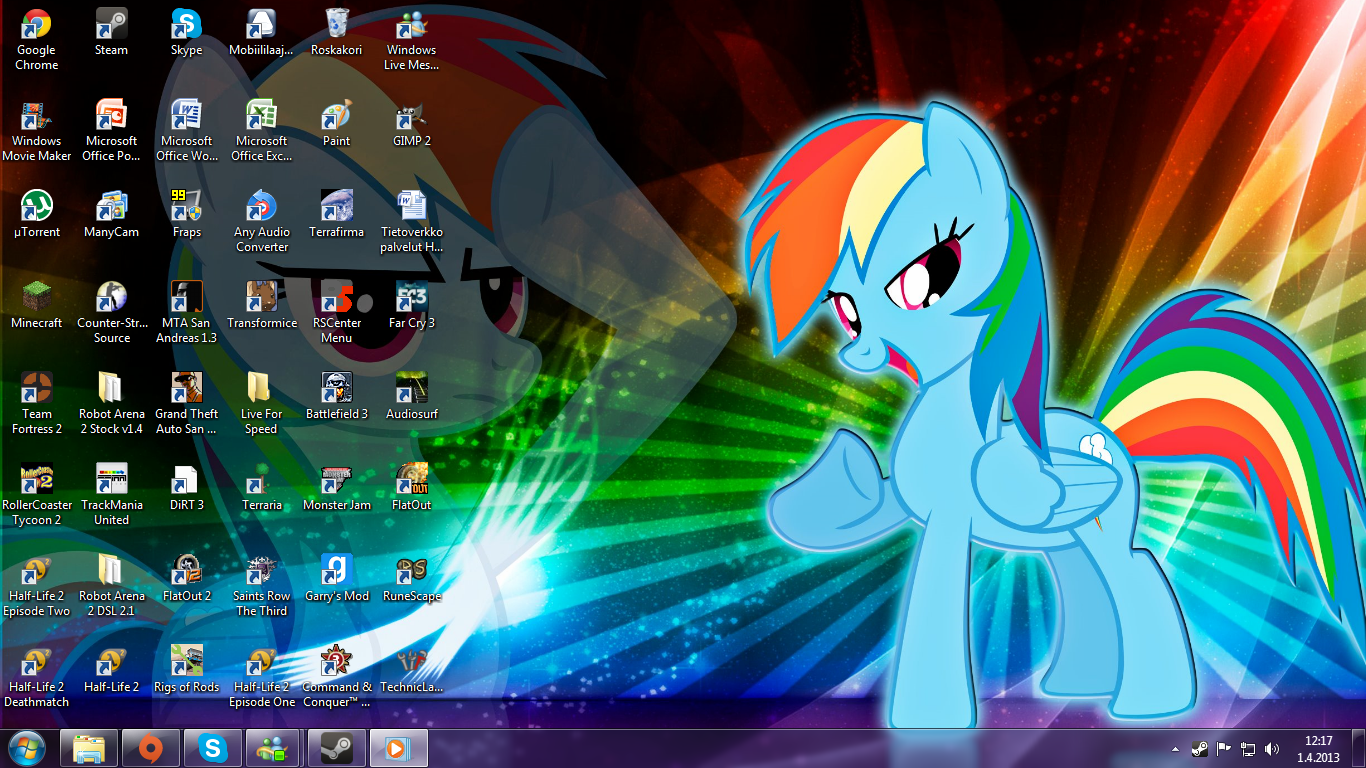Image resolution: width=1366 pixels, height=768 pixels.
Task: Select the Half-Life 2 Episode Two icon
Action: [37, 586]
